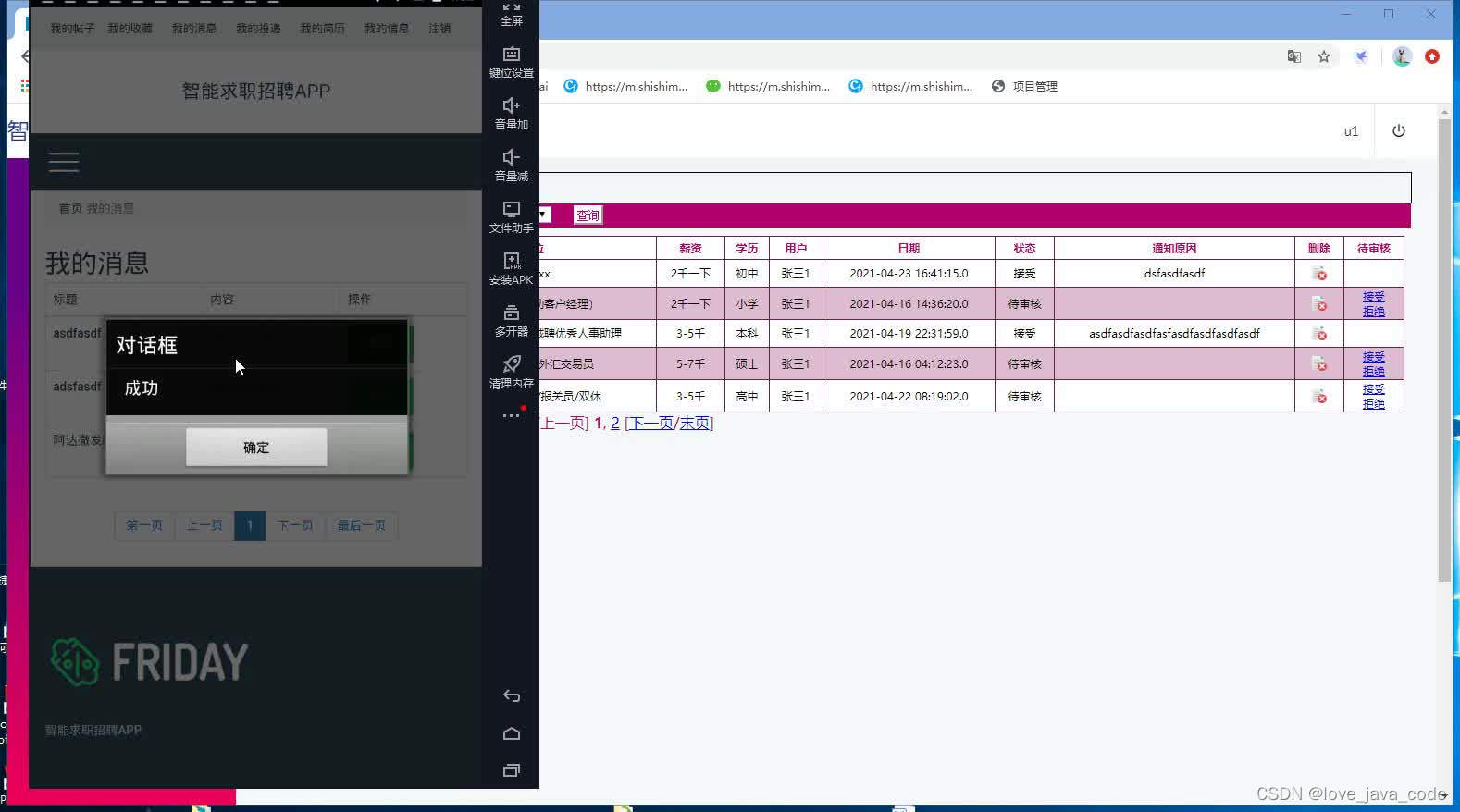Click the 通知原因 column header
This screenshot has width=1460, height=812.
click(1174, 248)
